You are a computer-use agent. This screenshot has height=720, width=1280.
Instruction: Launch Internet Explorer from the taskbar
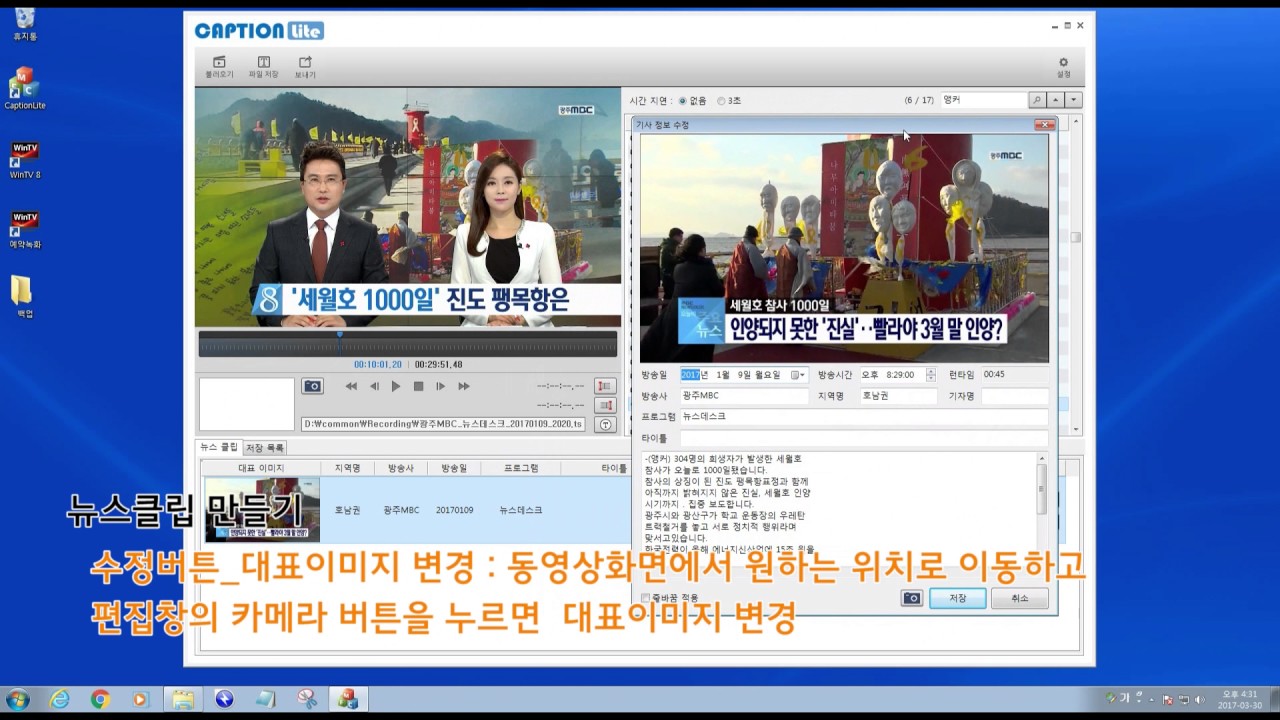point(59,699)
